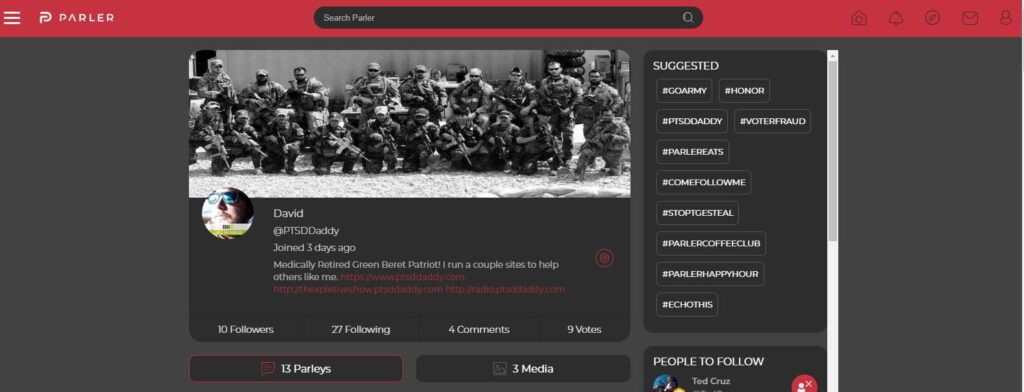Viewport: 1024px width, 392px height.
Task: Select the #COMEFOLLOWME hashtag
Action: pos(704,182)
